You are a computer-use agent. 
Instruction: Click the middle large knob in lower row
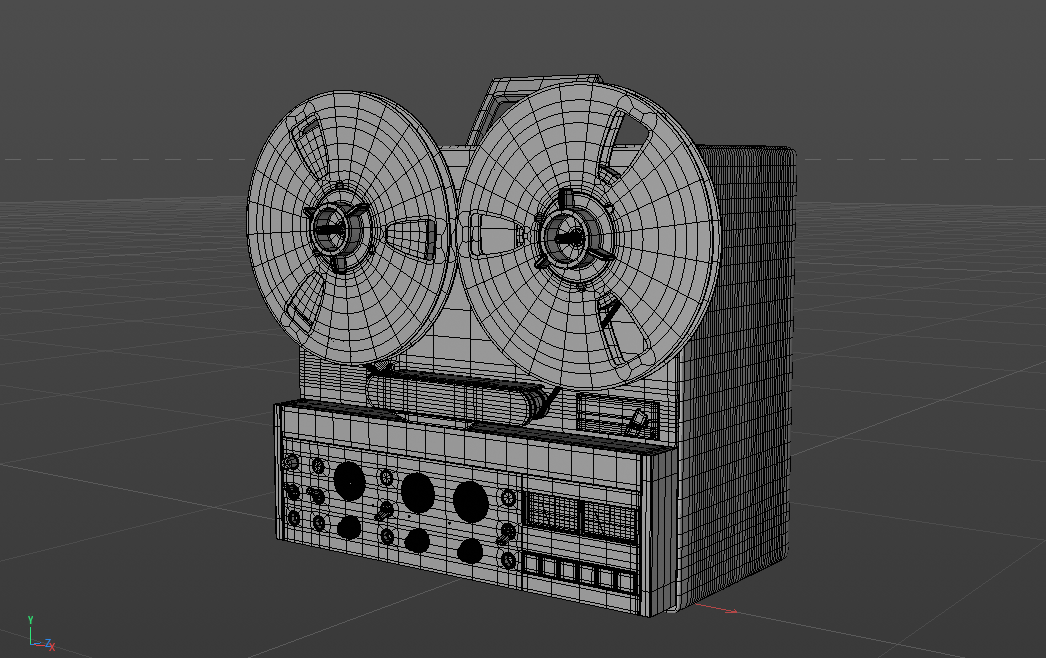coord(417,540)
